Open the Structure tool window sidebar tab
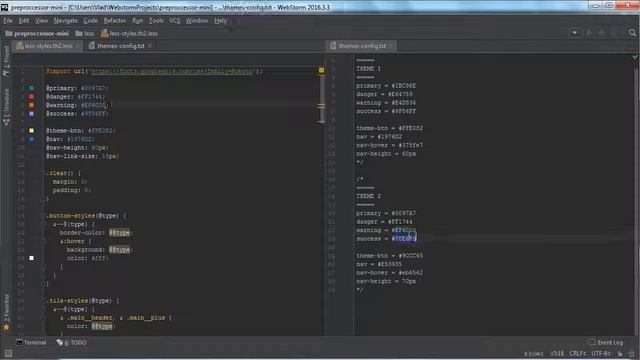The height and width of the screenshot is (360, 640). click(x=6, y=107)
